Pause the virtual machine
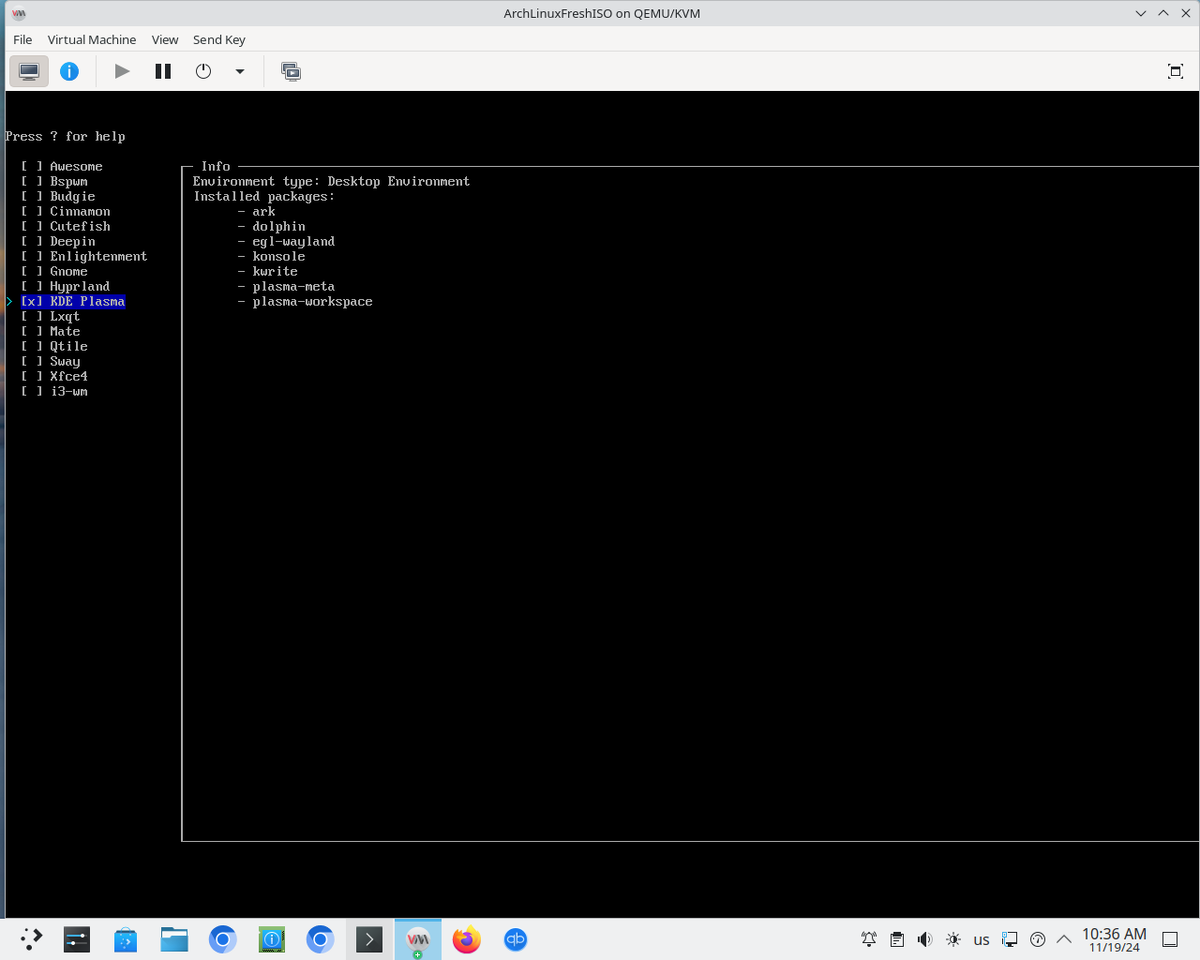Viewport: 1200px width, 960px height. pos(163,71)
